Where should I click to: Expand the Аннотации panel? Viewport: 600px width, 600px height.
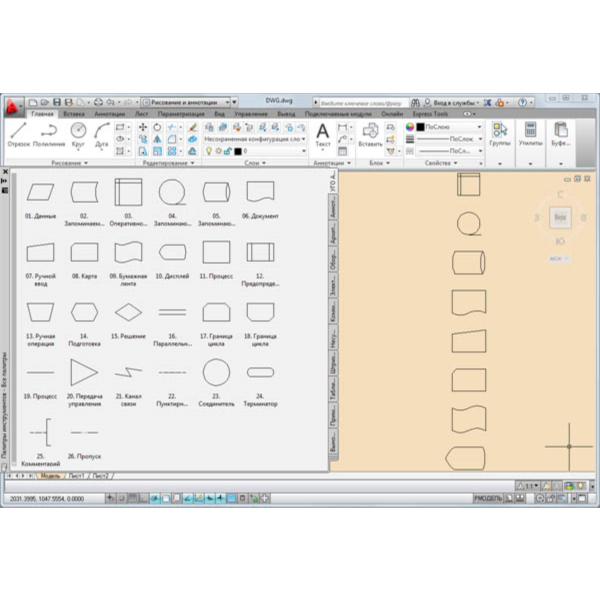click(x=332, y=163)
